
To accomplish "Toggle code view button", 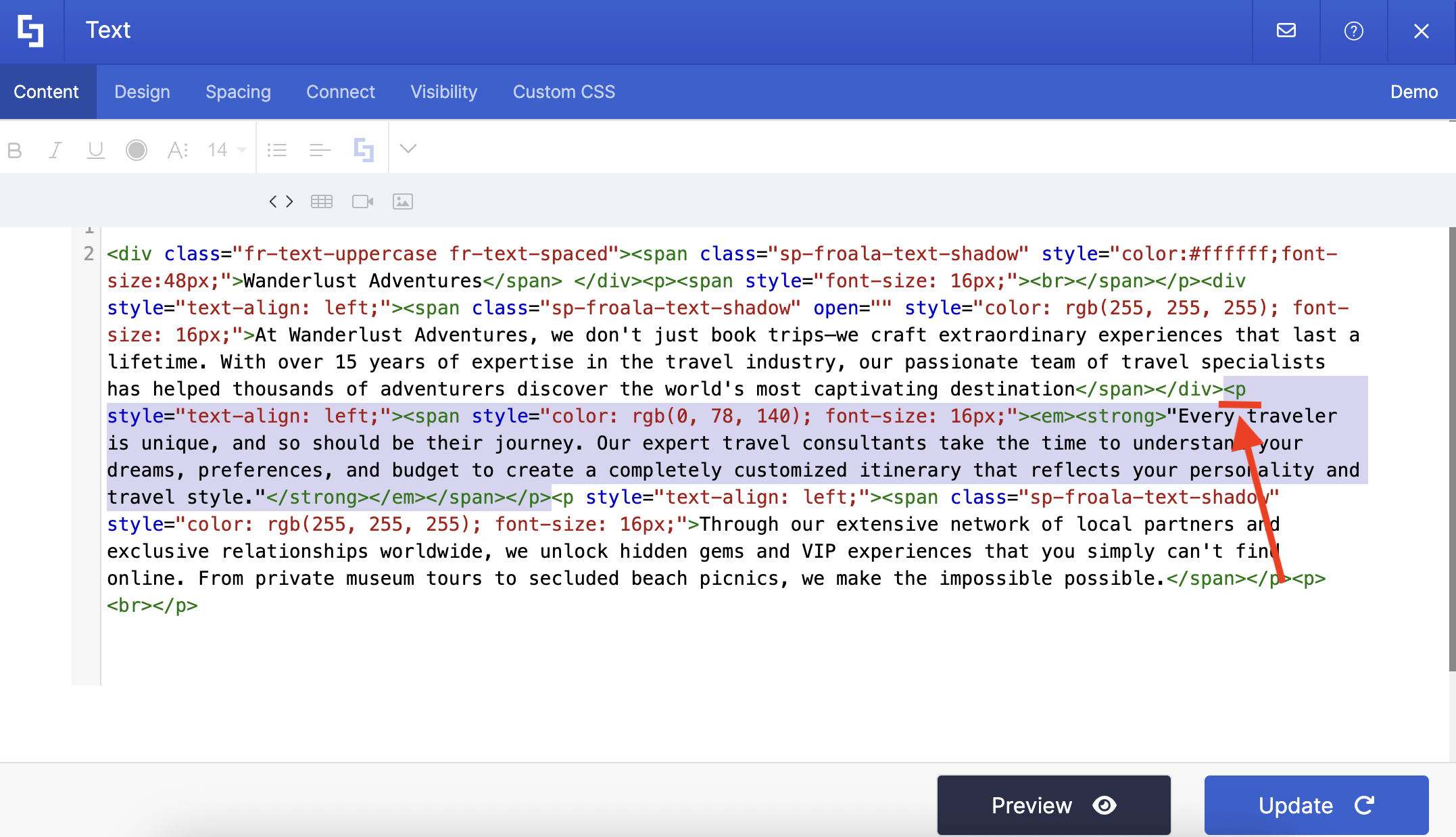I will [281, 201].
